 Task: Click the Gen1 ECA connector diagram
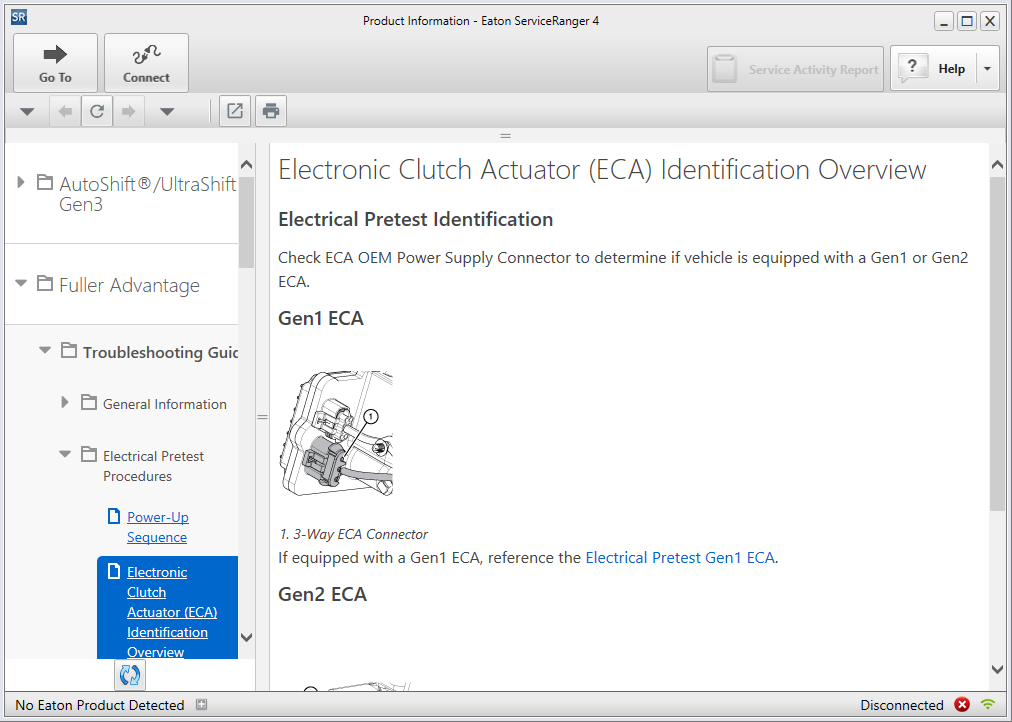click(x=336, y=434)
